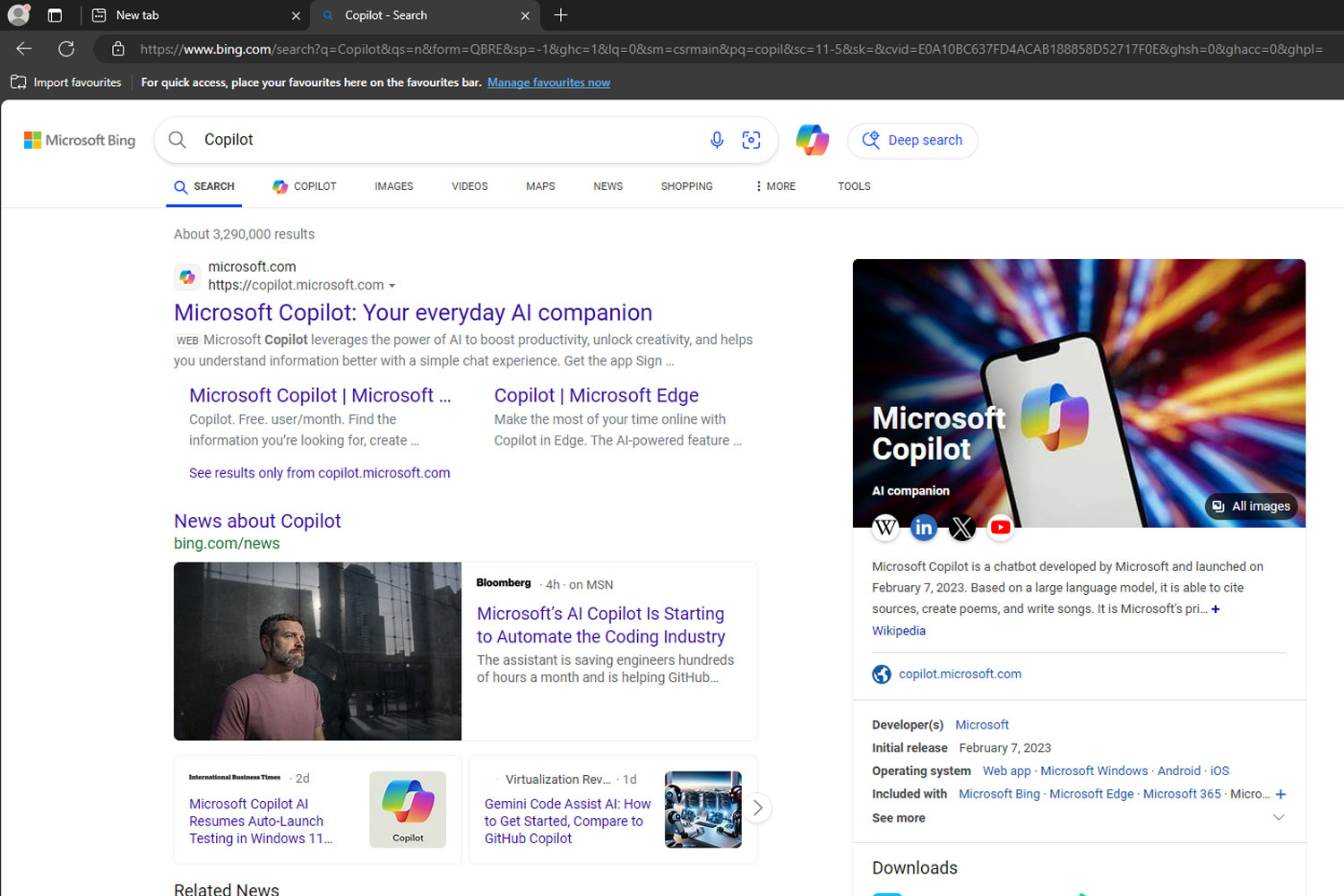Screen dimensions: 1344x896
Task: Click the All images button
Action: click(1251, 506)
